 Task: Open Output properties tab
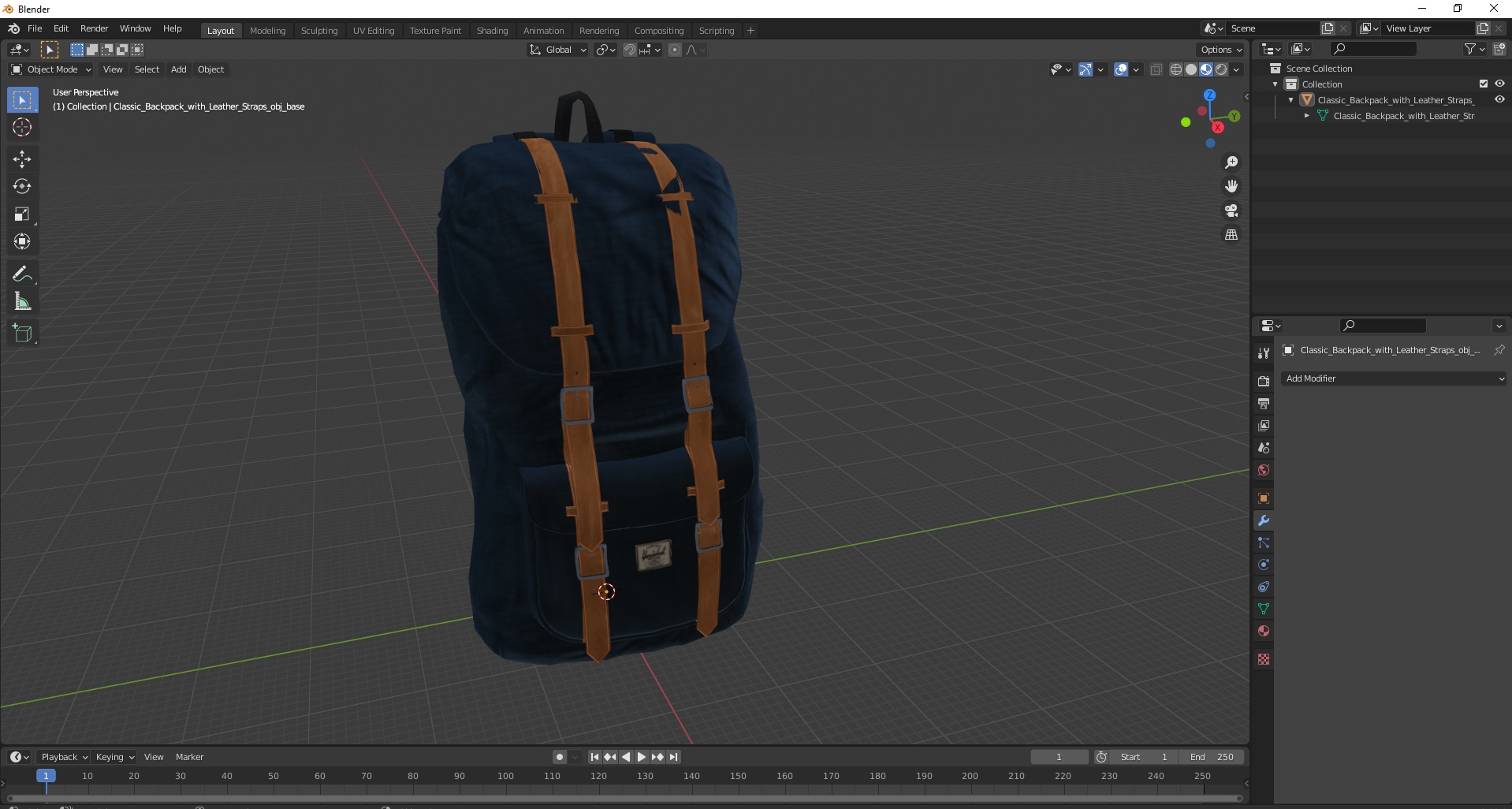tap(1264, 403)
